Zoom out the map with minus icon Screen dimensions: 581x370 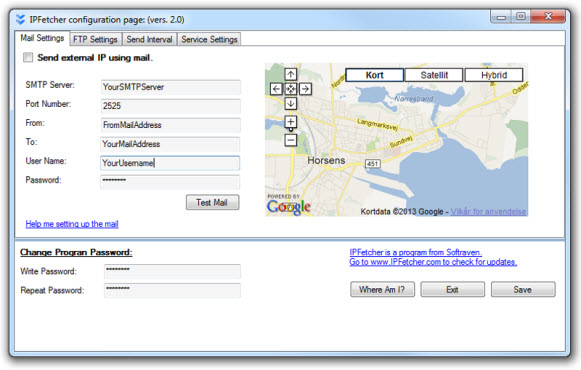coord(290,140)
